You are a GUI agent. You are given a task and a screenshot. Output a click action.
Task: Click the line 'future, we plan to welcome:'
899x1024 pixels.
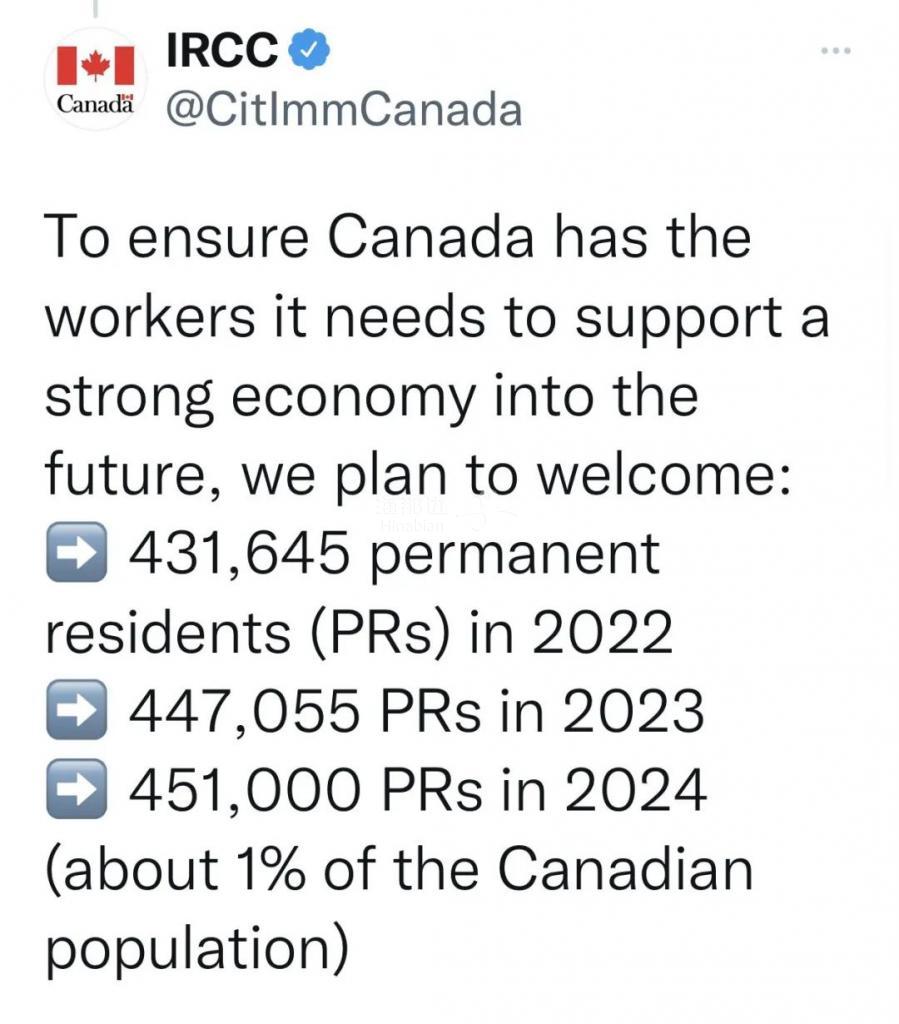tap(418, 475)
